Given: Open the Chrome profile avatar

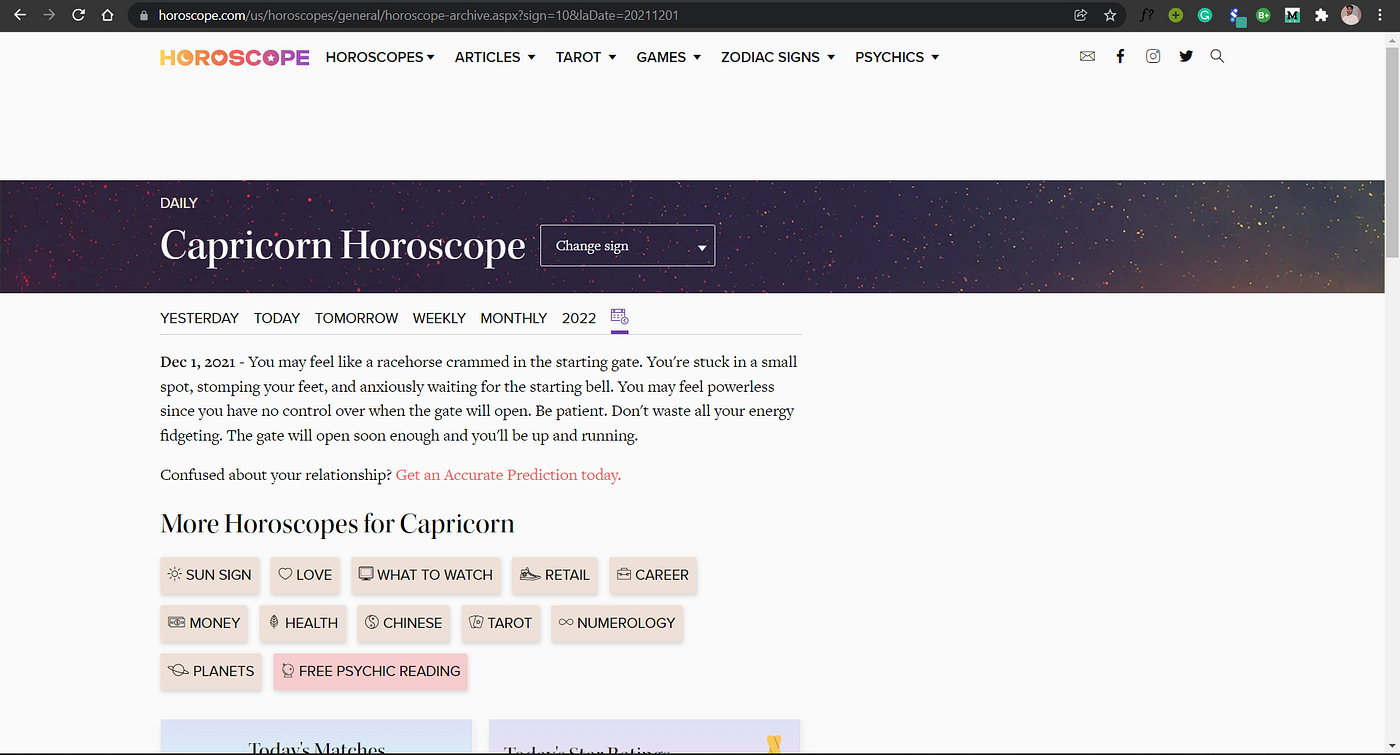Looking at the screenshot, I should pos(1351,15).
